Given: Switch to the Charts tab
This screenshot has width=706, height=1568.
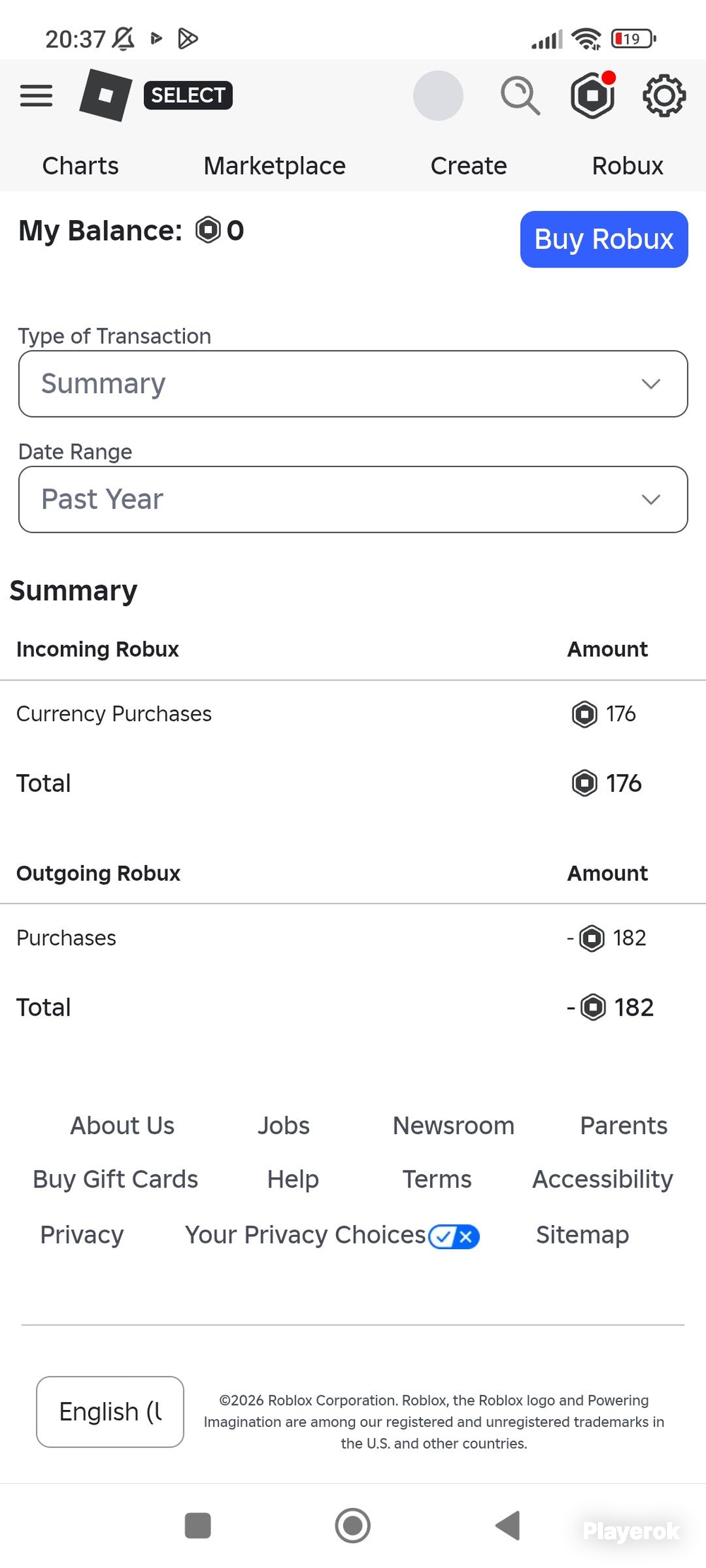Looking at the screenshot, I should coord(80,166).
